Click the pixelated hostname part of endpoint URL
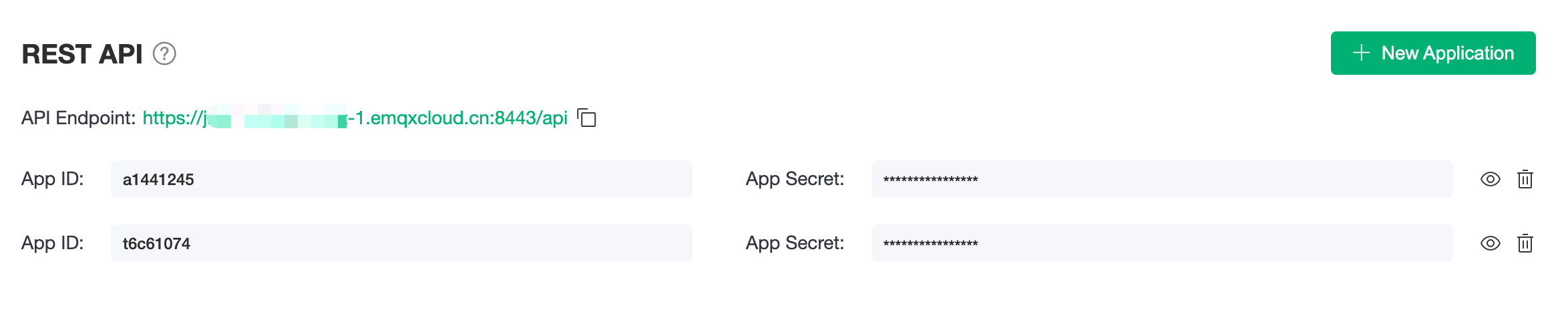 pos(276,118)
